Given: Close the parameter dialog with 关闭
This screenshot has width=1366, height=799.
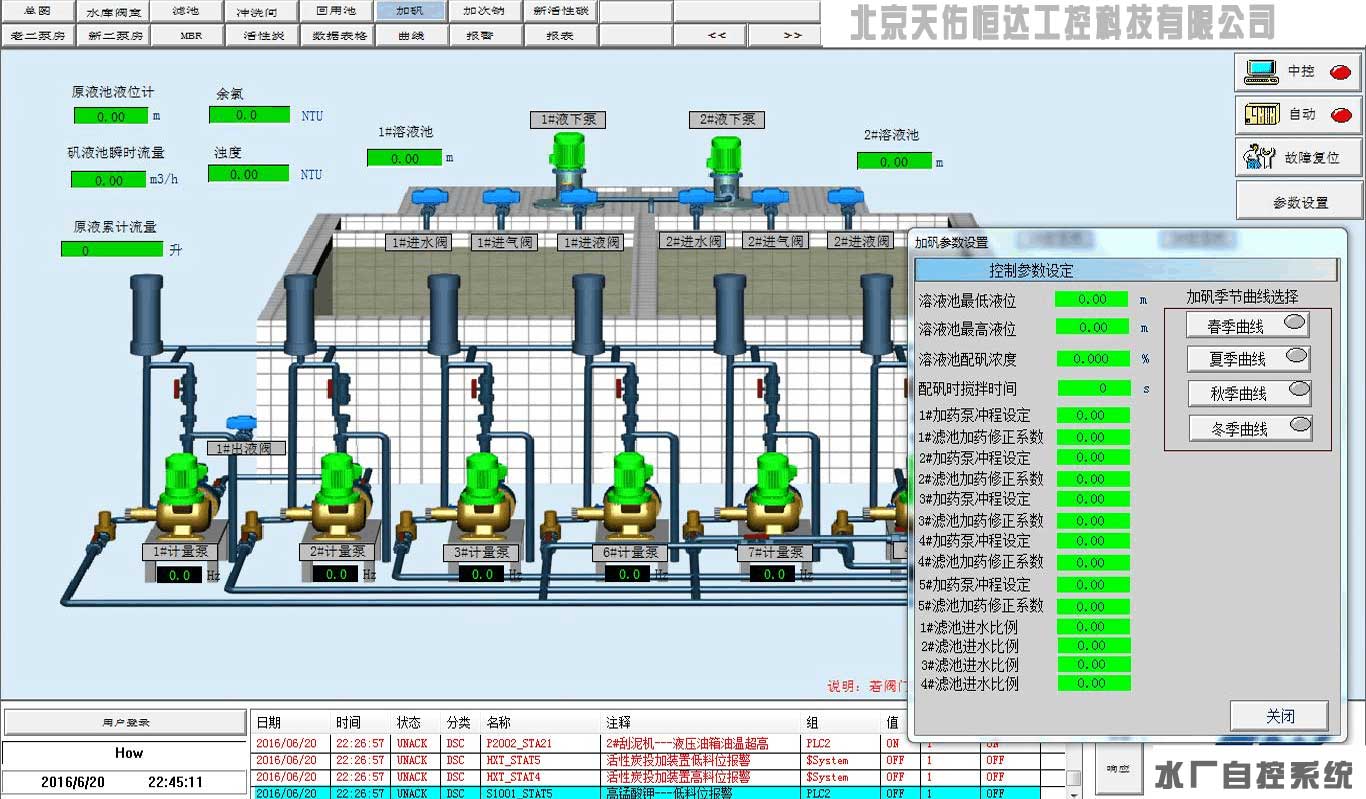Looking at the screenshot, I should pyautogui.click(x=1279, y=716).
